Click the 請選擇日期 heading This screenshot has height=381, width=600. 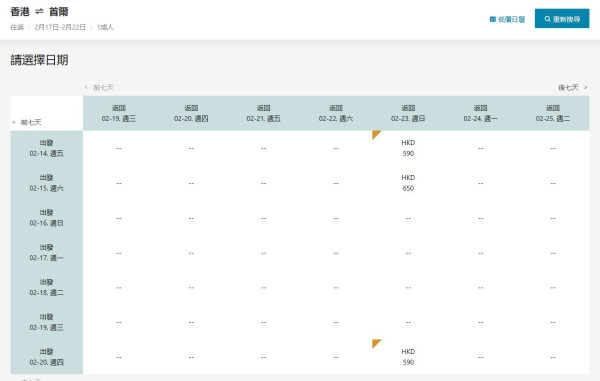click(x=39, y=60)
